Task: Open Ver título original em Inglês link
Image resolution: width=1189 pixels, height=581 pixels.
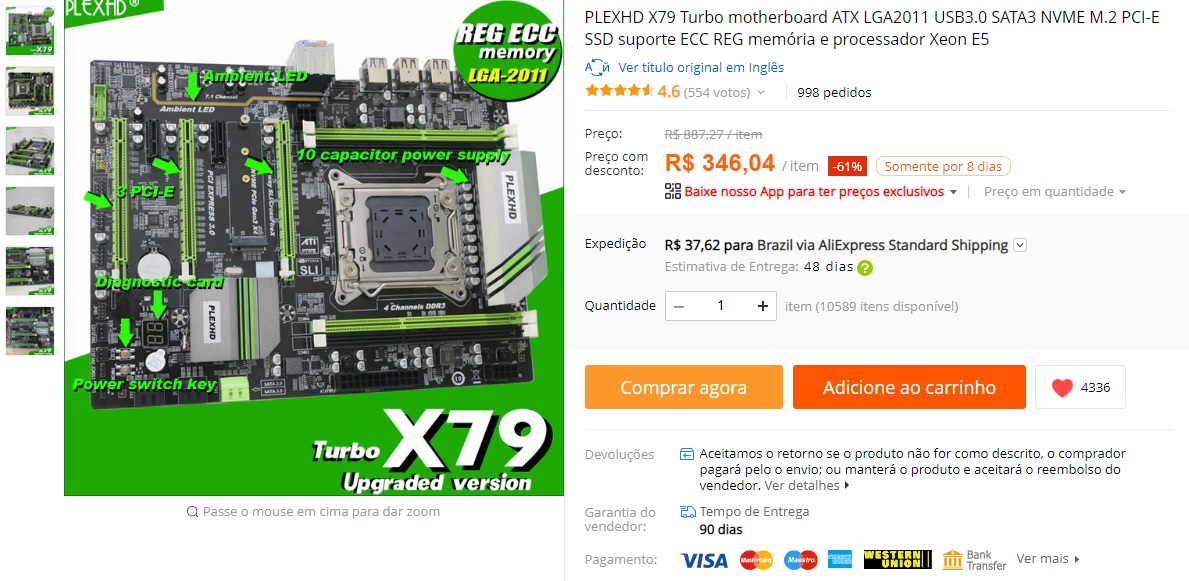Action: point(701,68)
